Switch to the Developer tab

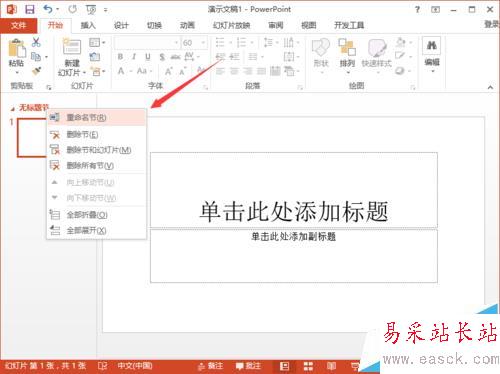point(349,25)
